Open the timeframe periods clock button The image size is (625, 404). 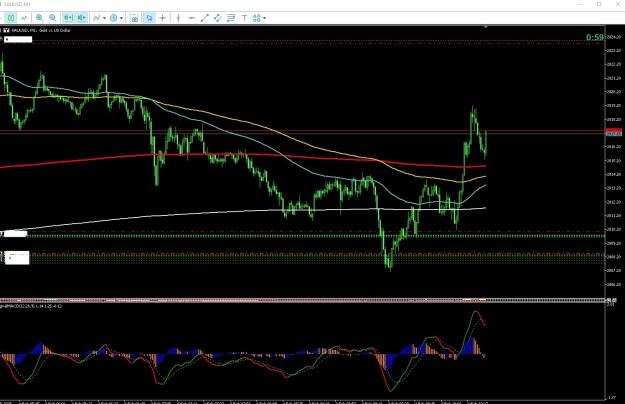pyautogui.click(x=114, y=18)
